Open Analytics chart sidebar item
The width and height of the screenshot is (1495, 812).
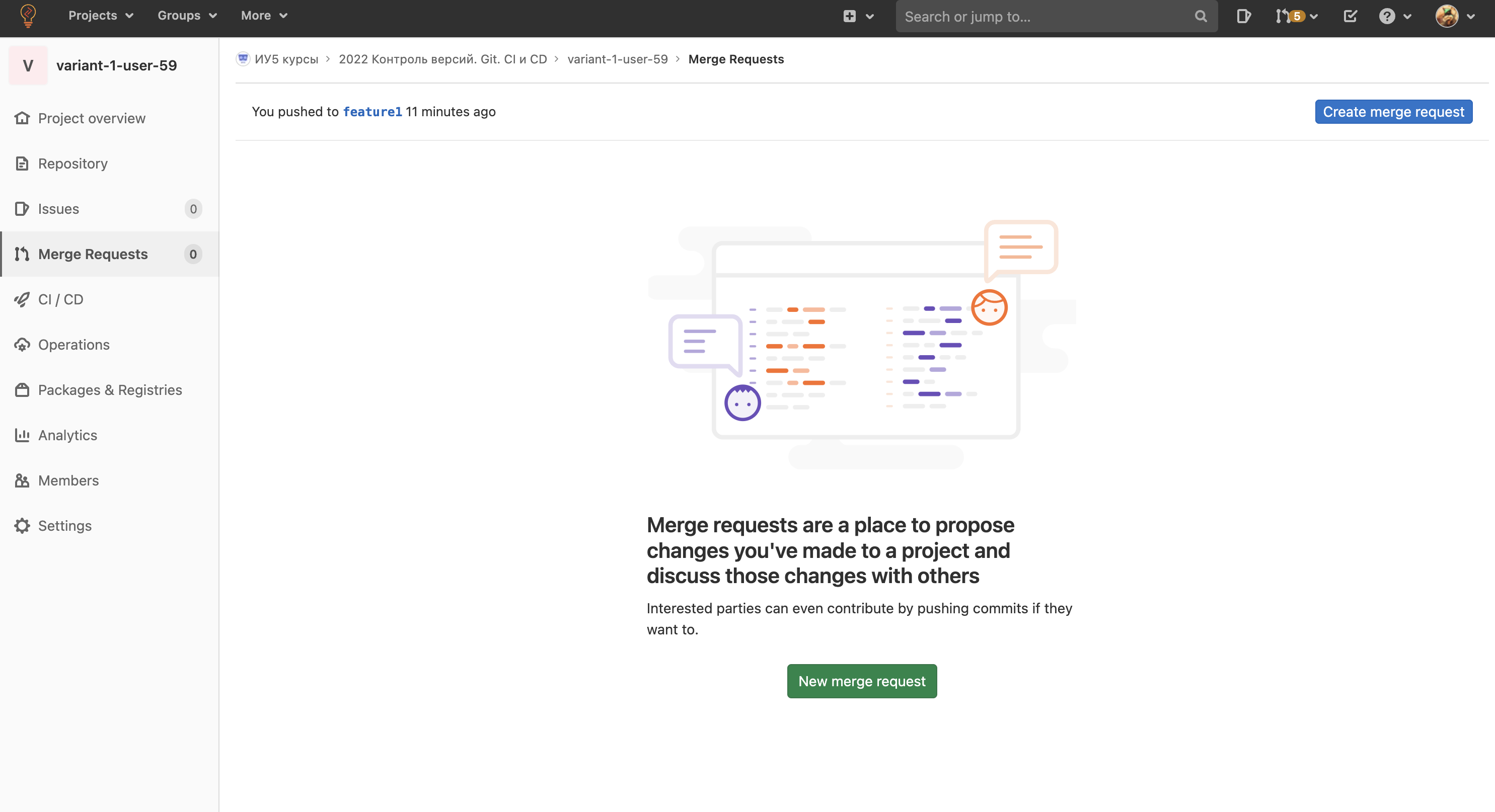click(x=67, y=435)
